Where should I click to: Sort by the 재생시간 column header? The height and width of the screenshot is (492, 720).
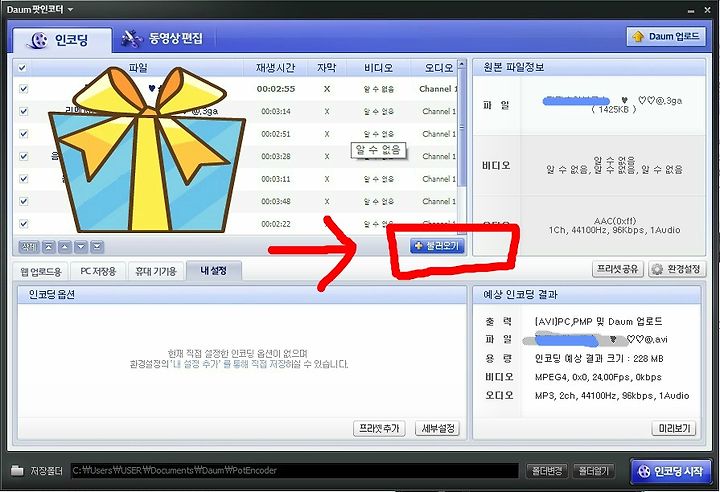pyautogui.click(x=275, y=68)
